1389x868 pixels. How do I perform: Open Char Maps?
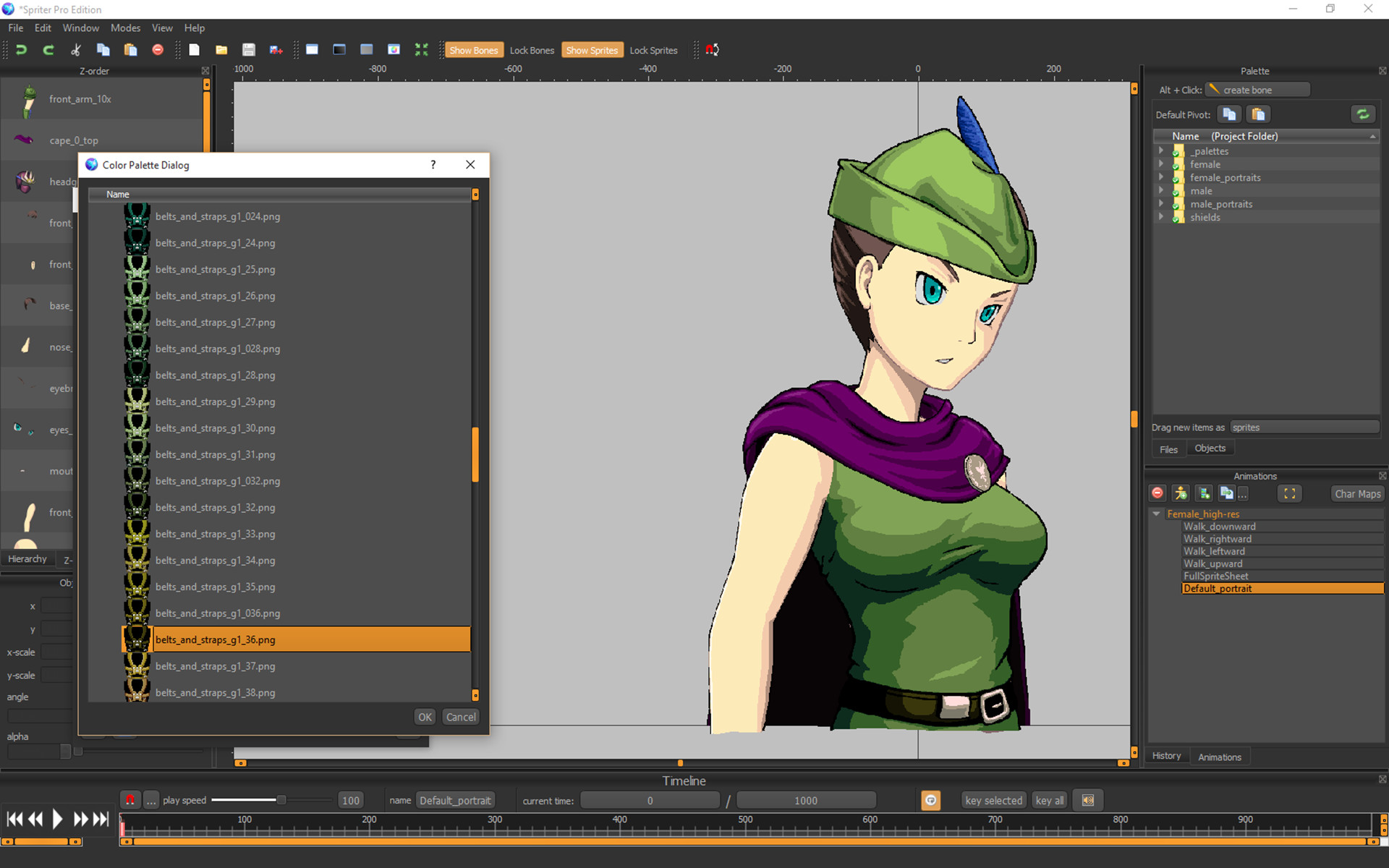[x=1356, y=493]
